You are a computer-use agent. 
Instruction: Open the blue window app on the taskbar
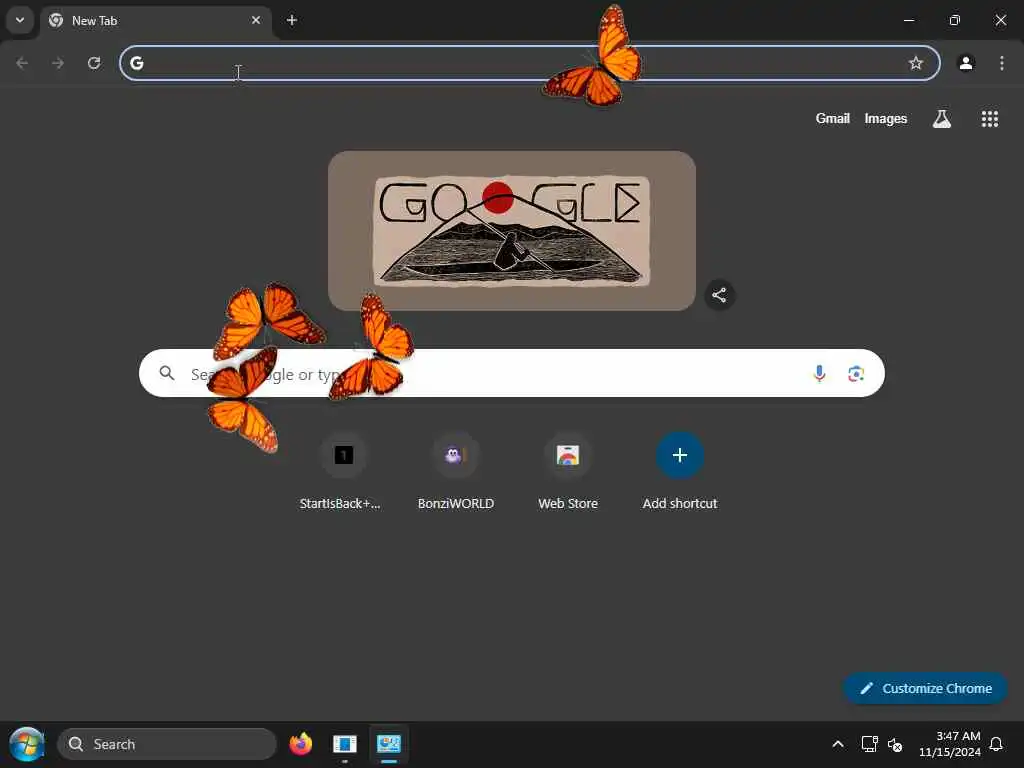(345, 744)
